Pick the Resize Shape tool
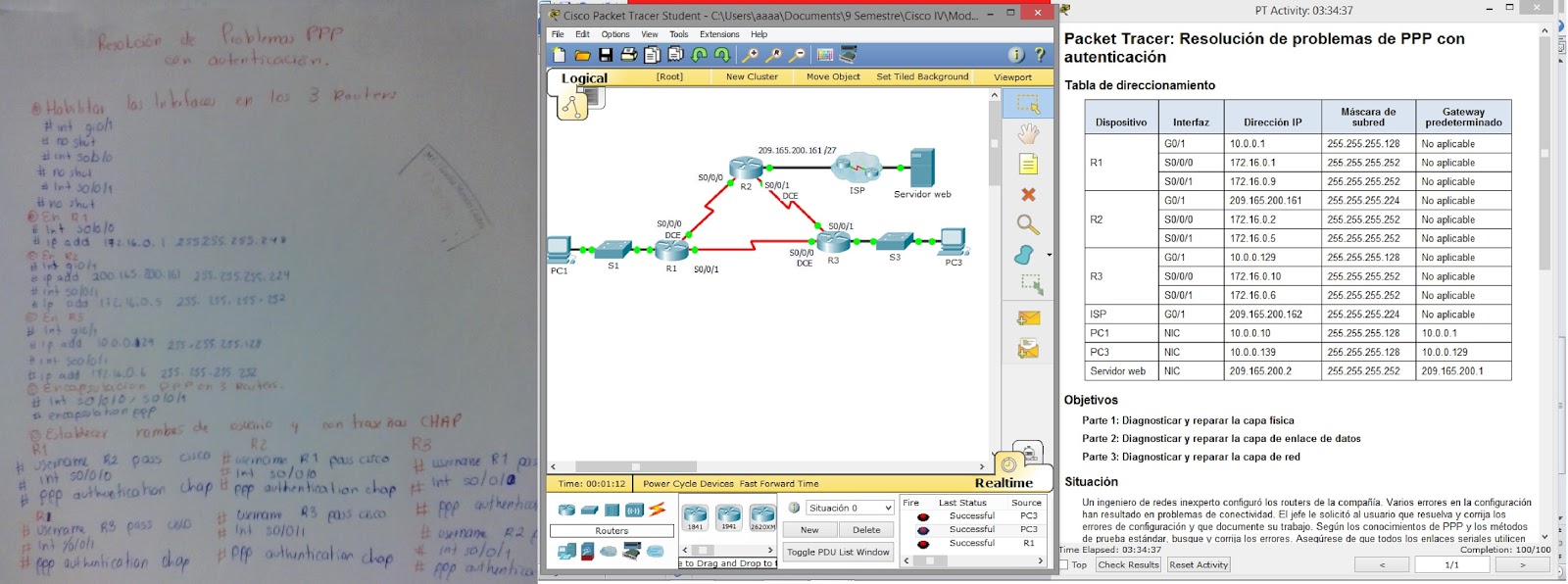The width and height of the screenshot is (1568, 584). [1030, 285]
